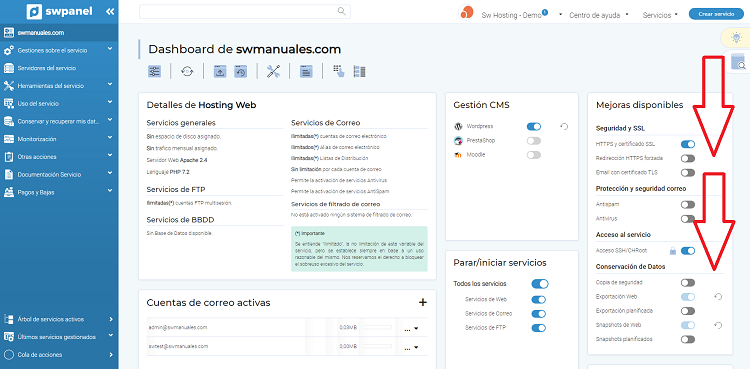Expand Herramientas del servicio chevron
This screenshot has width=750, height=369.
coord(110,85)
